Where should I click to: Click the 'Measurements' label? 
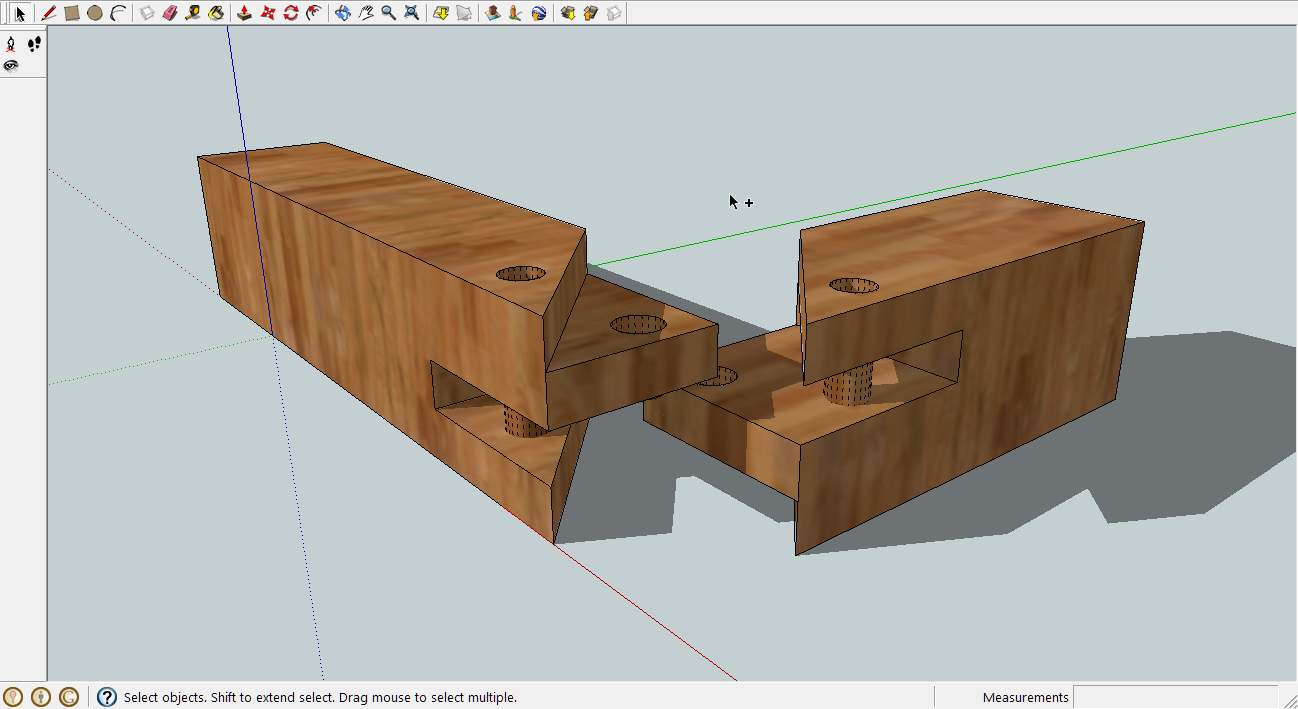coord(1026,698)
